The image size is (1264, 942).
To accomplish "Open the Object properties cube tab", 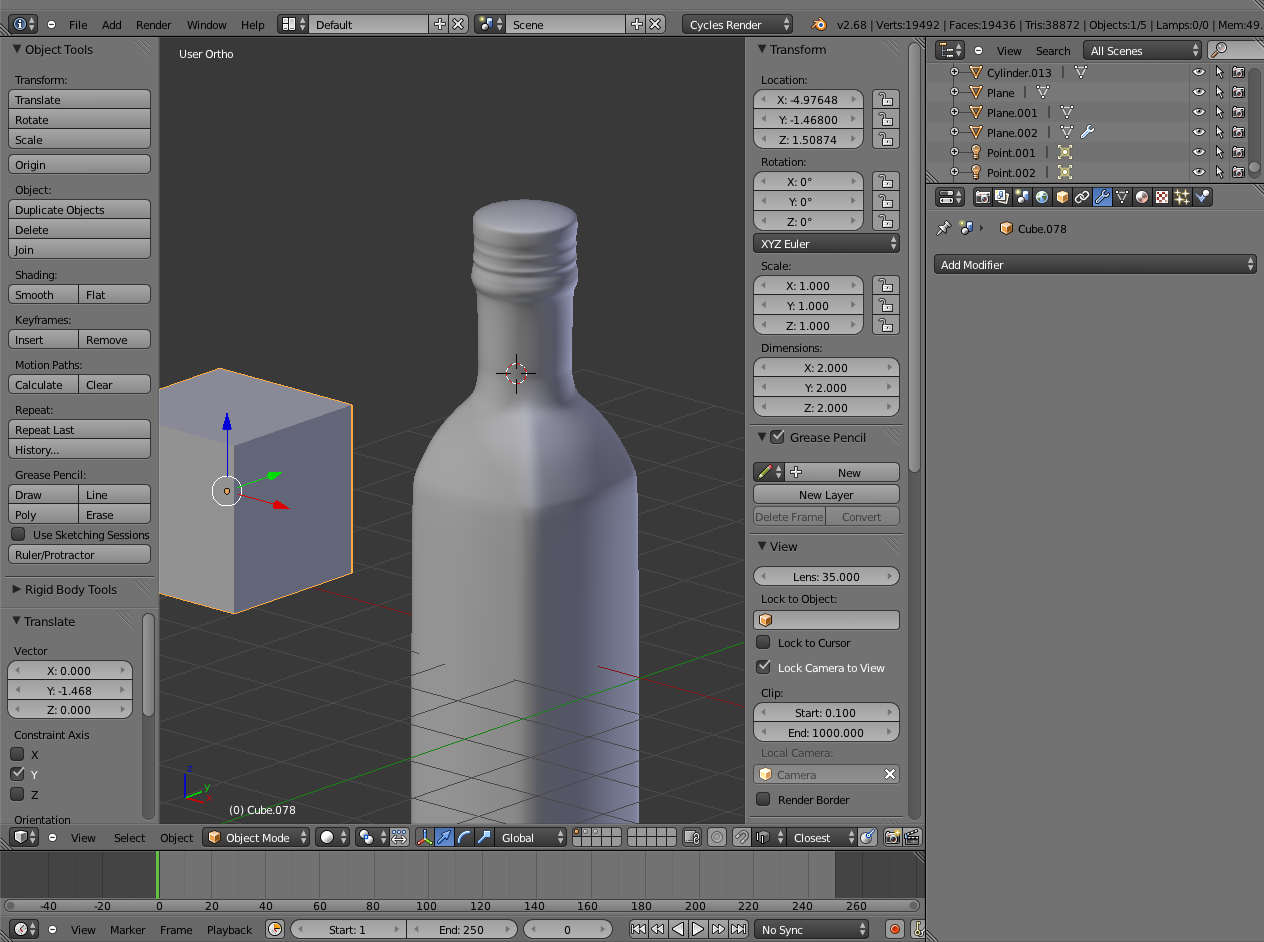I will [1062, 197].
